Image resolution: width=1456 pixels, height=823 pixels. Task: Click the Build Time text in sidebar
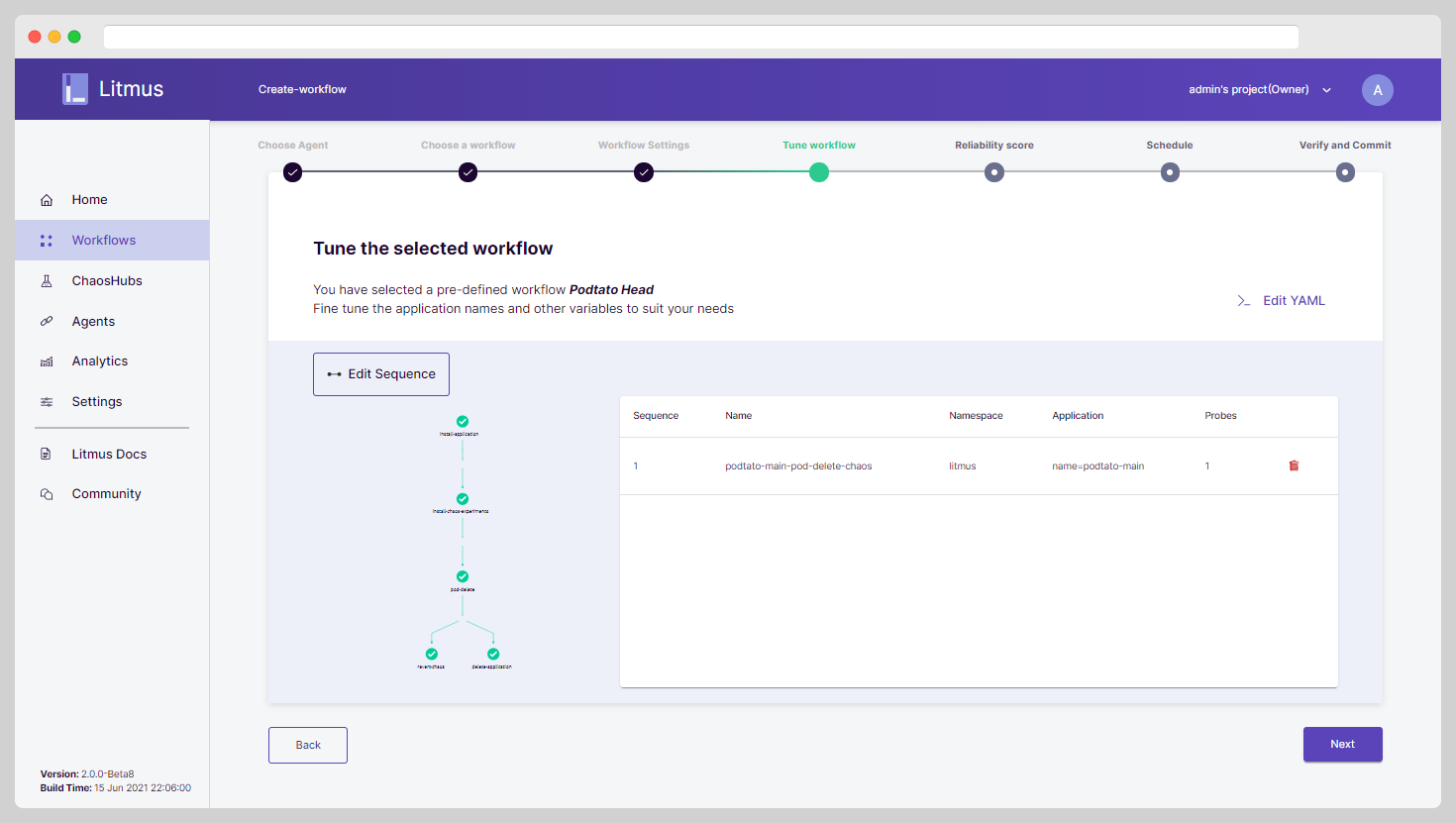click(x=116, y=788)
